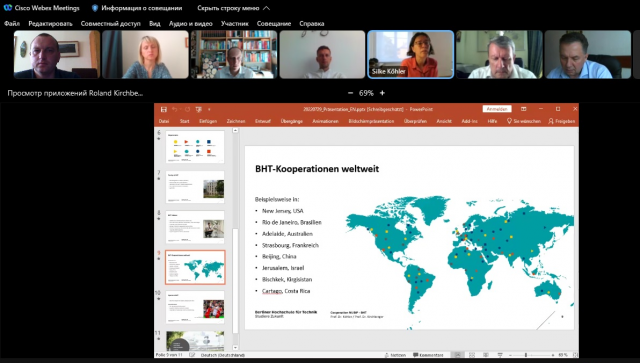
Task: Open the Редактировать menu
Action: 50,24
